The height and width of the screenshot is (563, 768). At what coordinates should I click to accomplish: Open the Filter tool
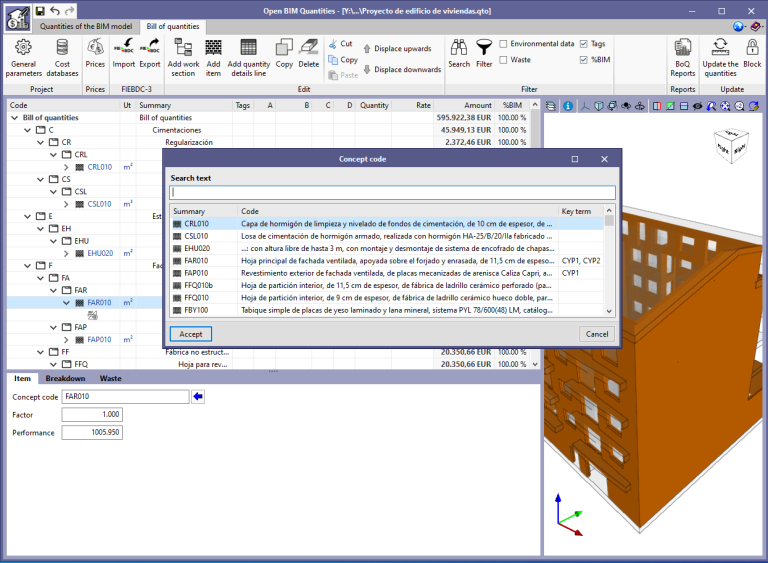click(484, 55)
